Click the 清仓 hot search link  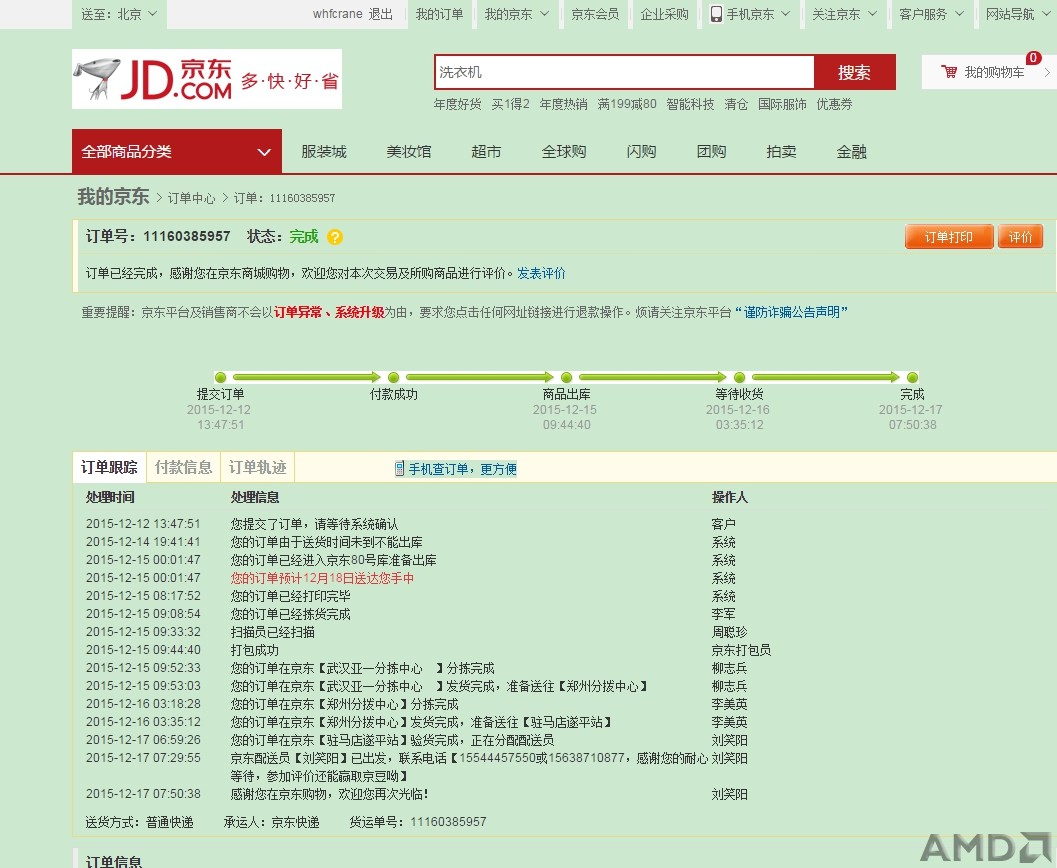[736, 104]
